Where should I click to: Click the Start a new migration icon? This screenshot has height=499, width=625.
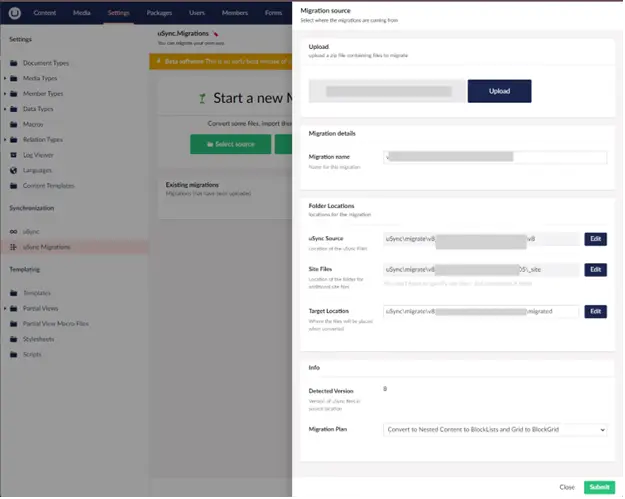click(202, 98)
